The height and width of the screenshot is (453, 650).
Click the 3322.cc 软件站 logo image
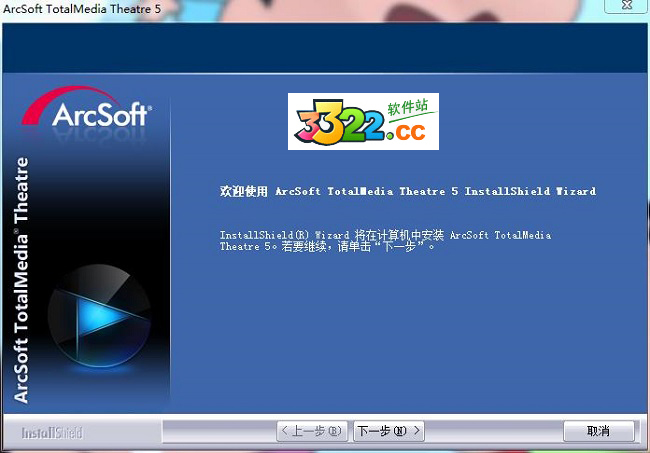[363, 121]
